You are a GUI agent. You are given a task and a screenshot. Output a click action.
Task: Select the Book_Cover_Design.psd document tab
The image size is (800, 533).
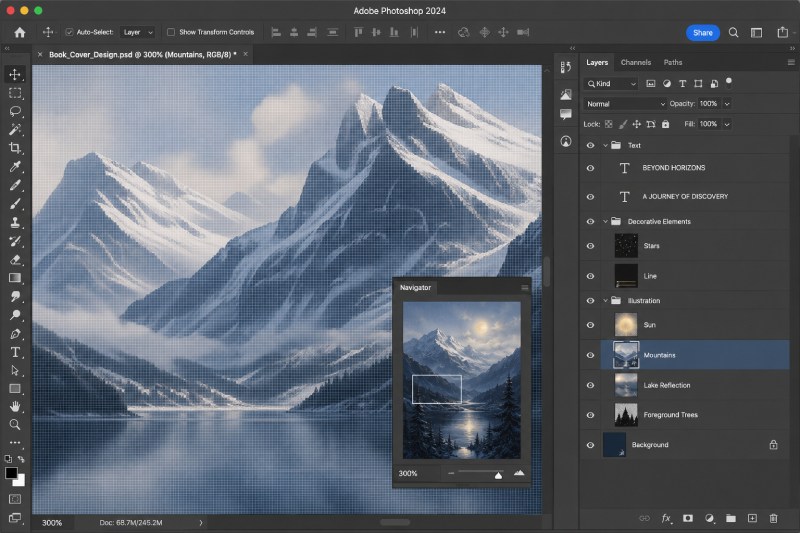click(143, 55)
